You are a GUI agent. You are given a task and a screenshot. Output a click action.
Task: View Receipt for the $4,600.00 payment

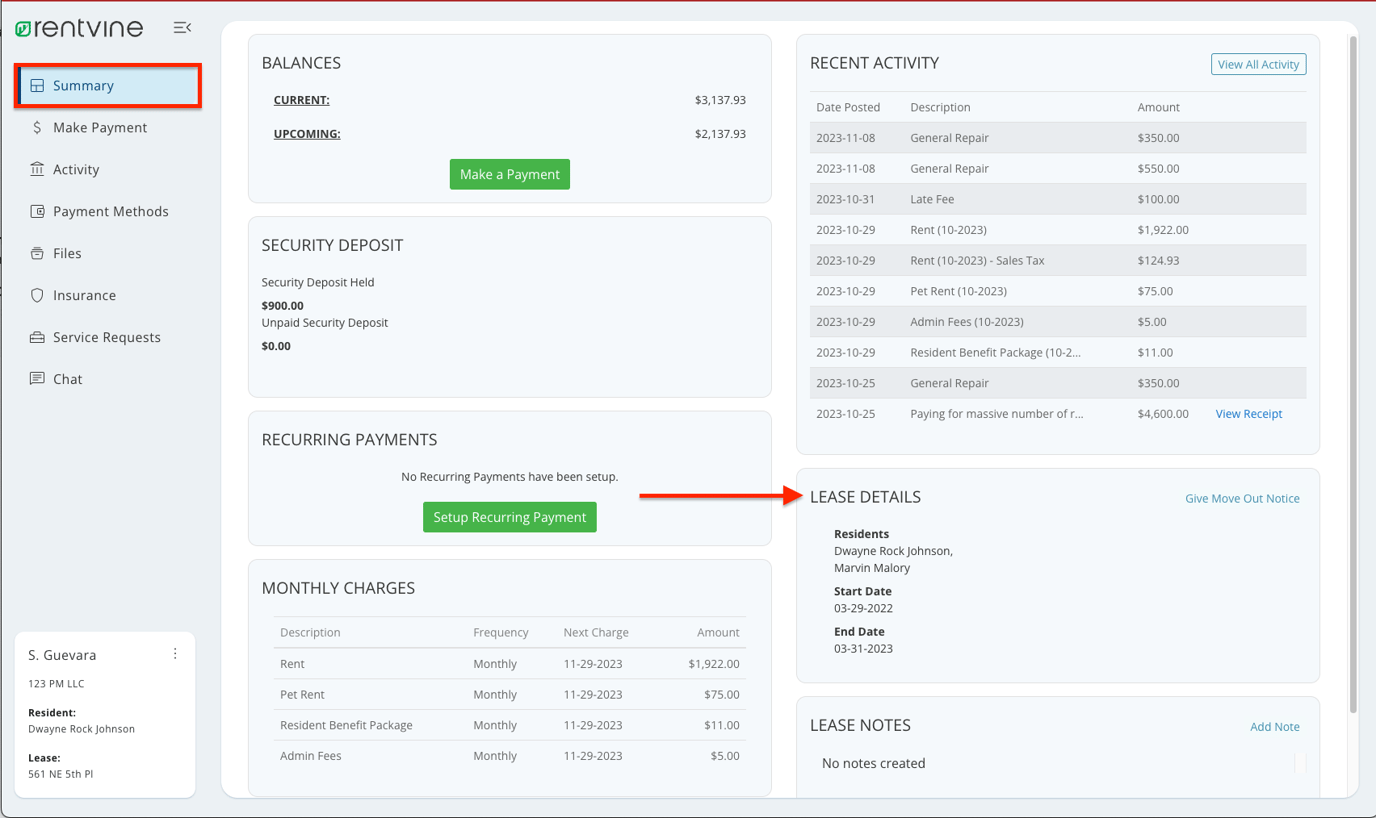click(x=1248, y=413)
